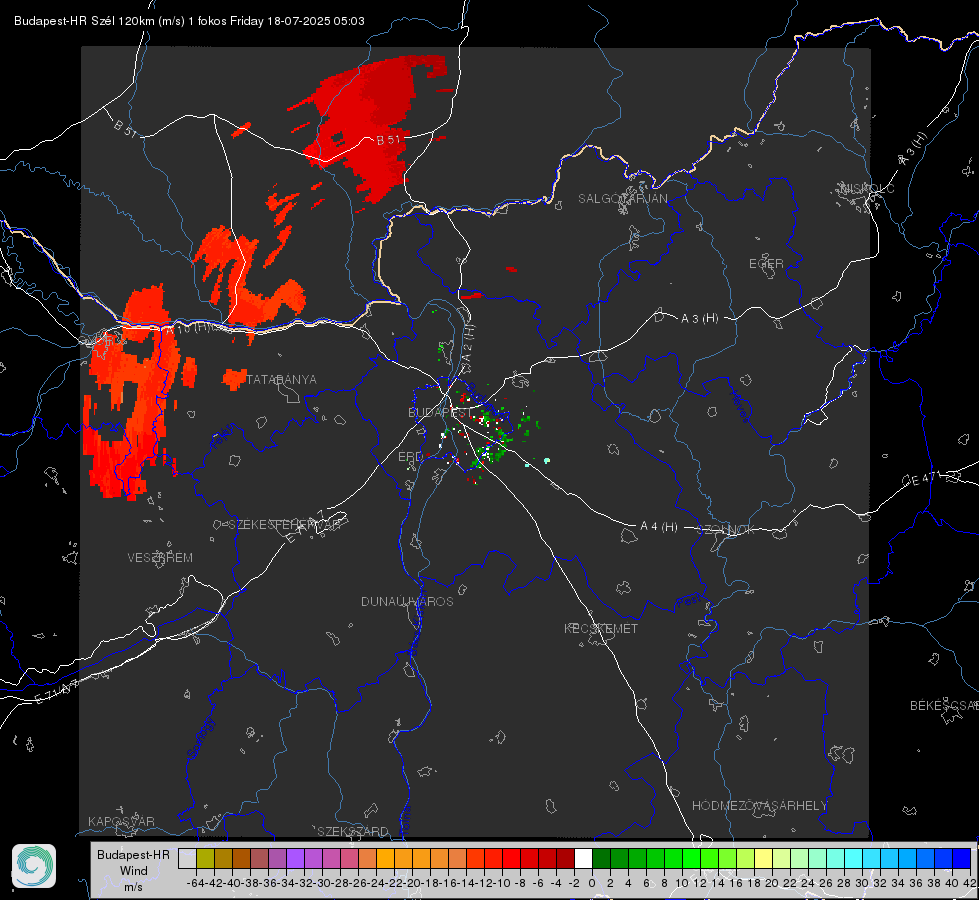Click the small red echo beside TATABANYA
The width and height of the screenshot is (979, 900).
(234, 378)
